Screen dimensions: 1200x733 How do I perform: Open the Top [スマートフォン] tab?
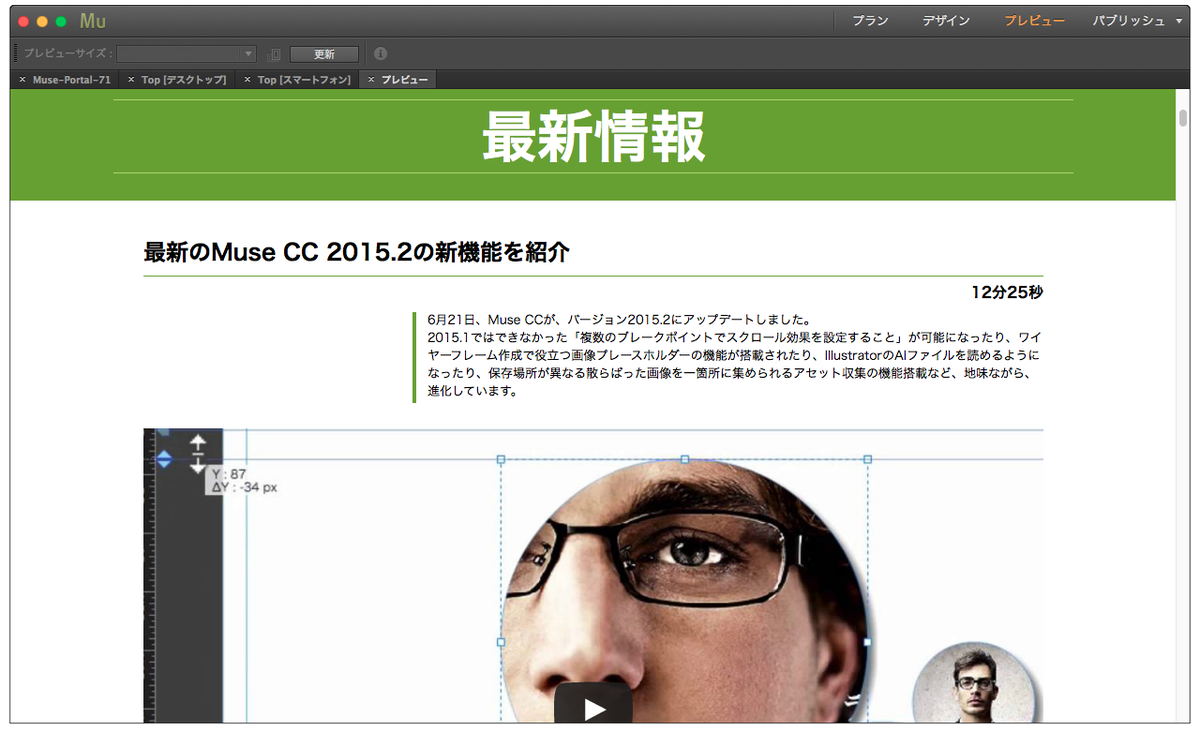coord(304,80)
